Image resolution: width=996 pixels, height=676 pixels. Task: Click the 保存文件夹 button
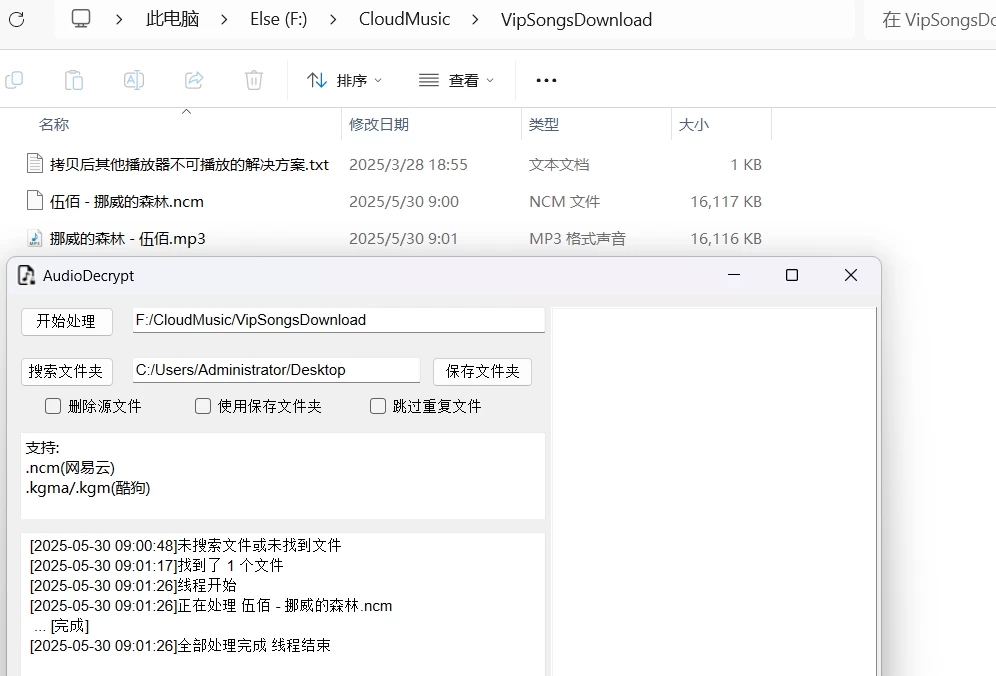[x=482, y=372]
